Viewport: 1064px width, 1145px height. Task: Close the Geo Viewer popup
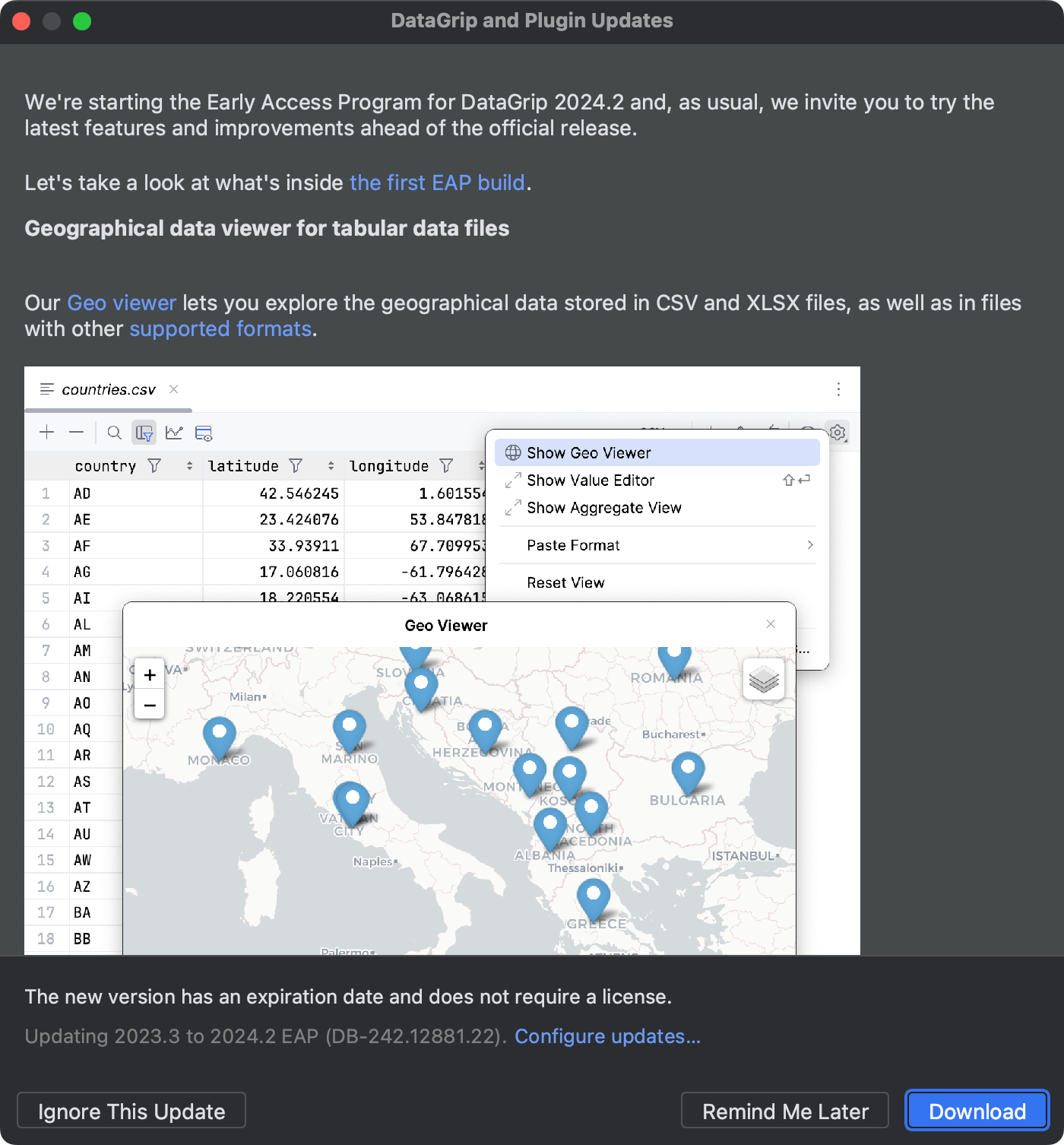(x=771, y=624)
